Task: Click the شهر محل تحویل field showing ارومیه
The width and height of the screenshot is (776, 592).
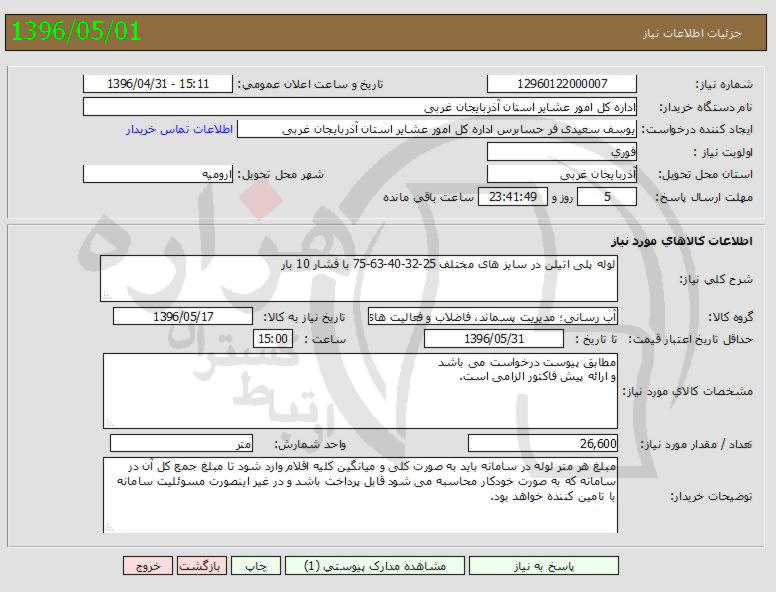Action: 157,174
